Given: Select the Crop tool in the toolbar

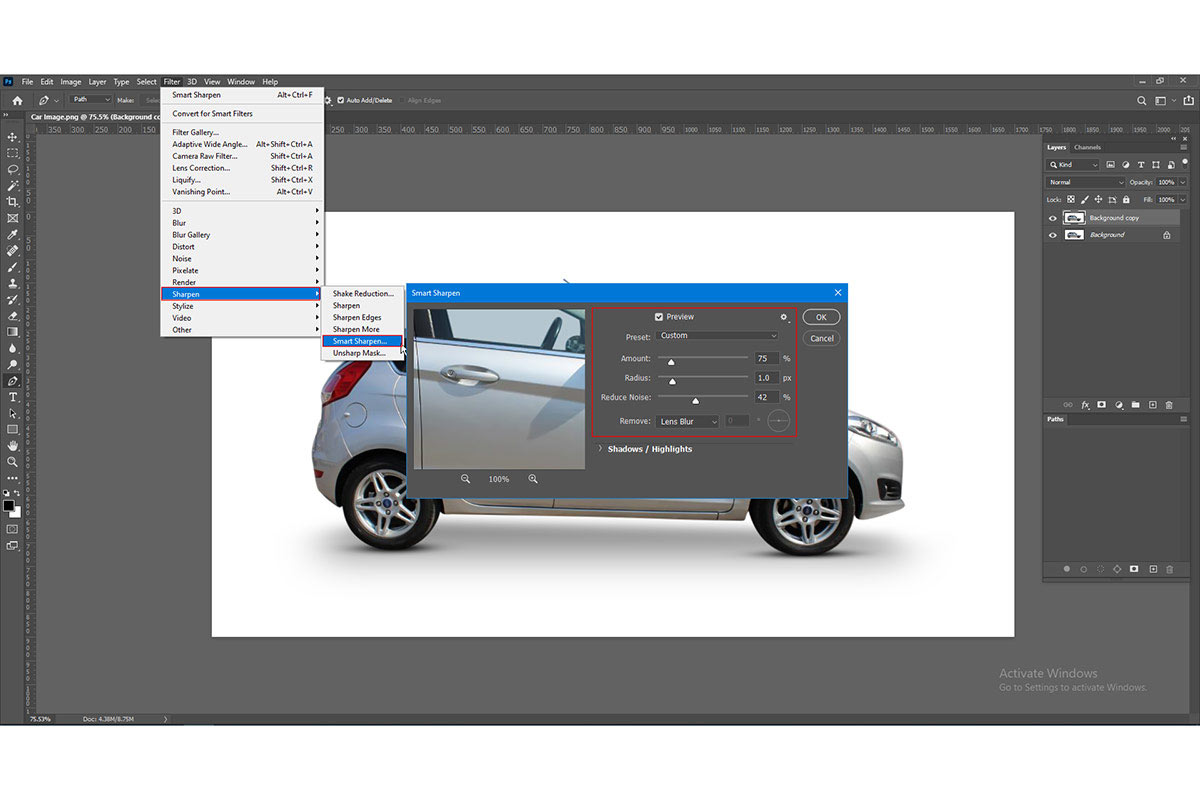Looking at the screenshot, I should pyautogui.click(x=13, y=202).
